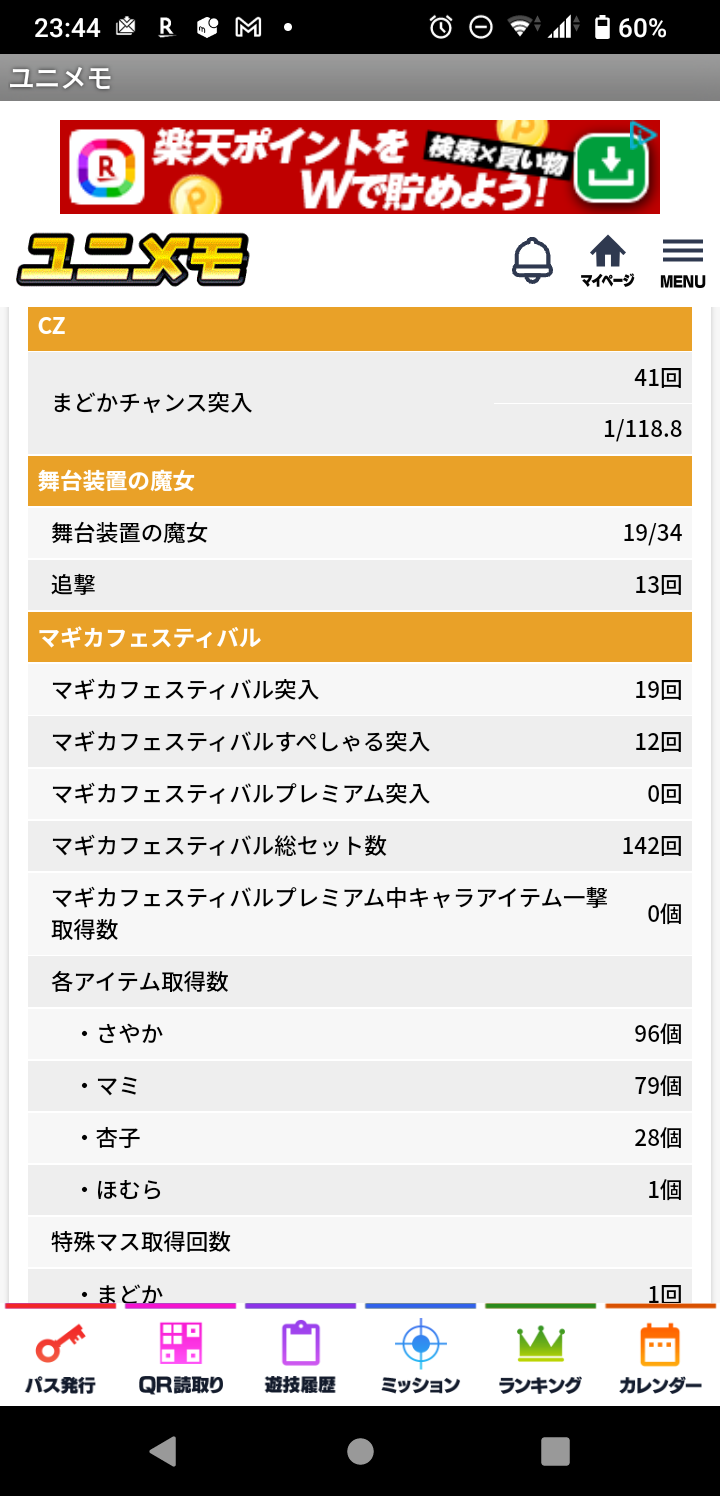Go to マイページ home icon
This screenshot has width=720, height=1496.
point(607,262)
